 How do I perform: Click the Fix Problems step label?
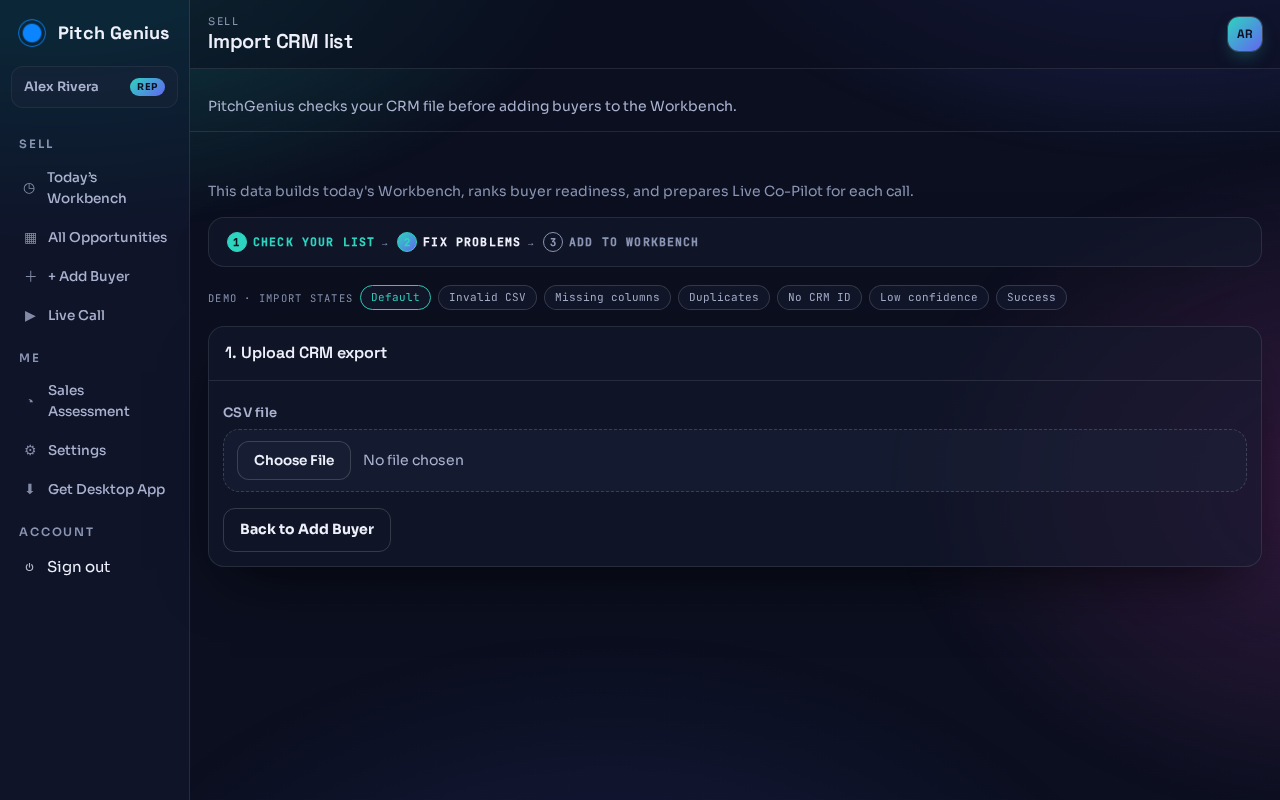472,242
